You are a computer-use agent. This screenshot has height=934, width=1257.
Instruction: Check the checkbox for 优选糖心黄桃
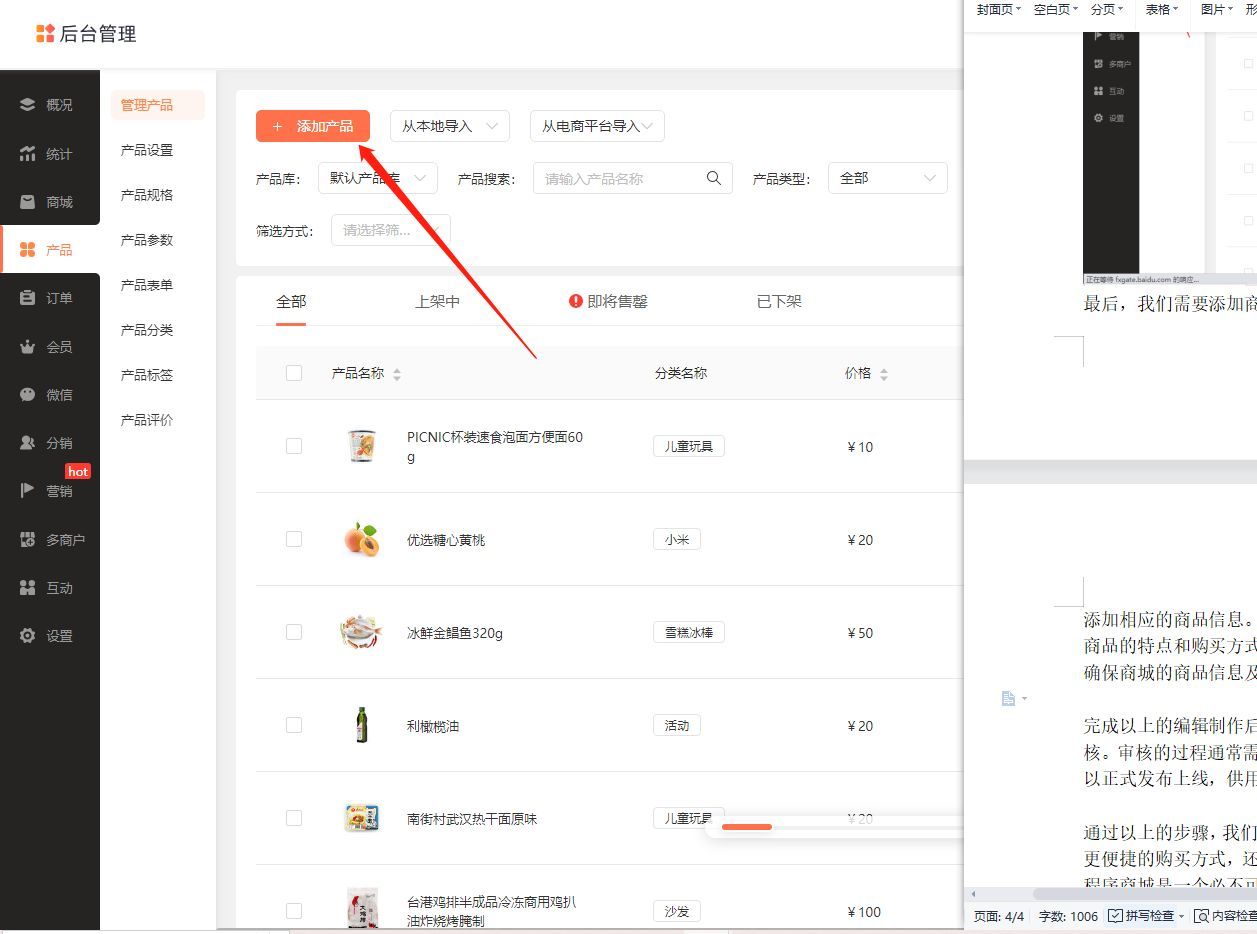click(294, 539)
